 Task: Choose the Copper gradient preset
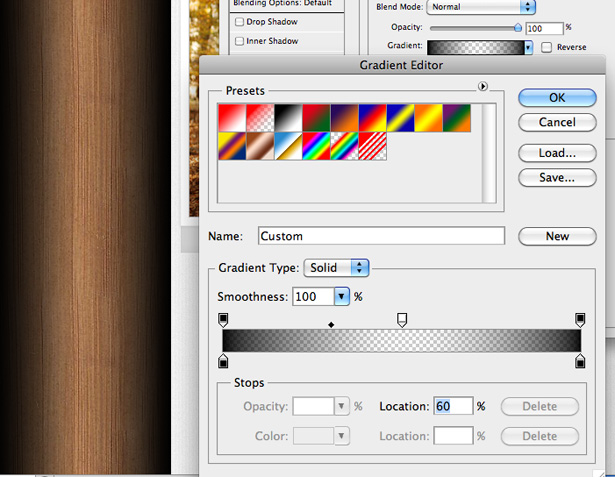(260, 146)
